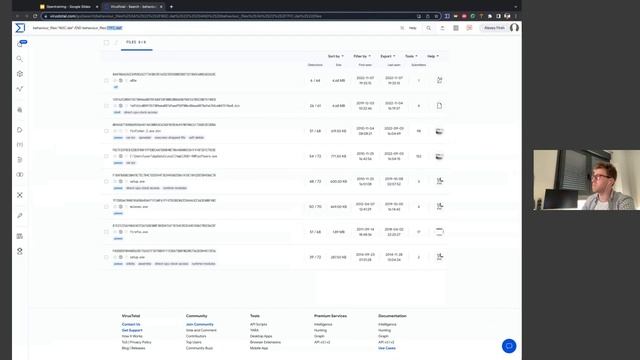640x360 pixels.
Task: Open the user avatar profile icon
Action: click(514, 28)
